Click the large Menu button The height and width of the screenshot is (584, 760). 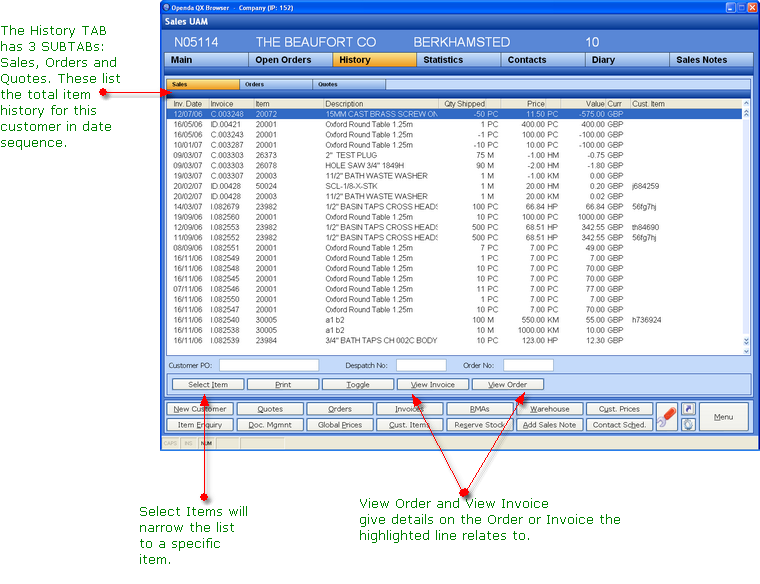coord(723,417)
